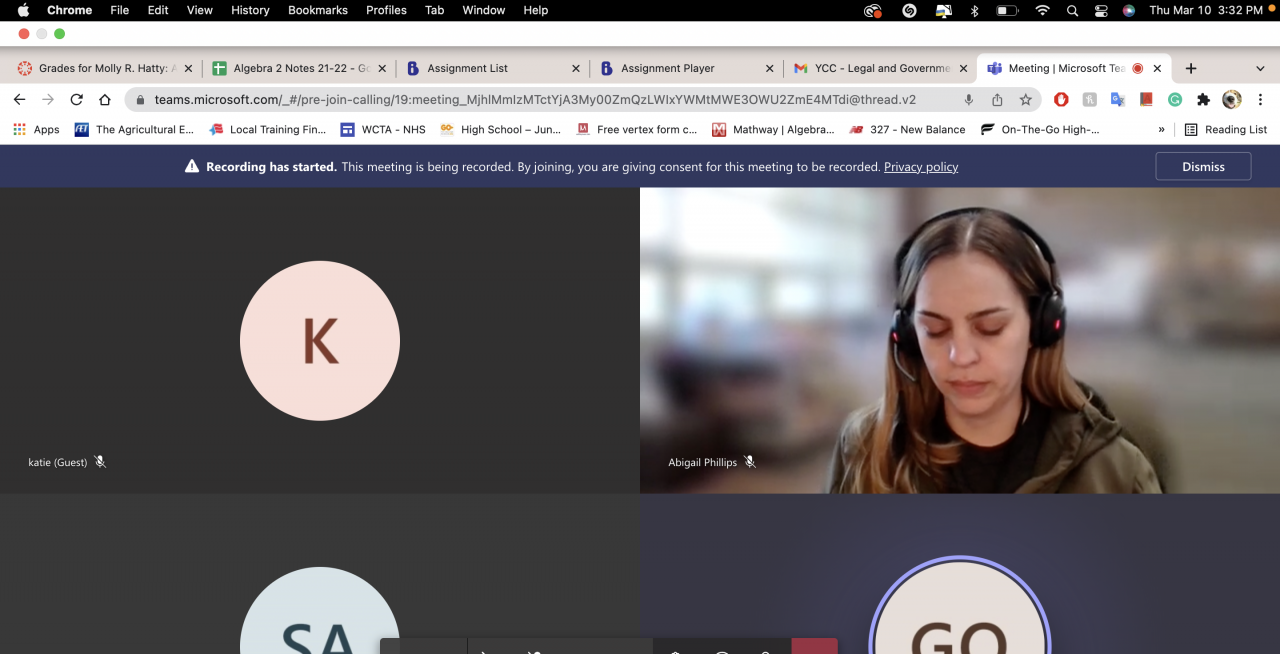Screen dimensions: 1280x654
Task: Click katie (Guest) muted microphone icon
Action: 100,462
